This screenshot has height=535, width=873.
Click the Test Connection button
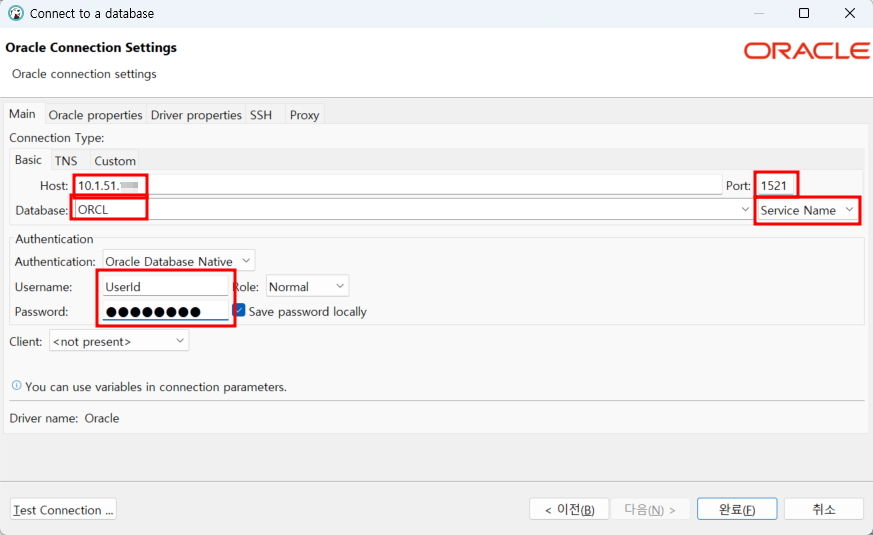[63, 509]
